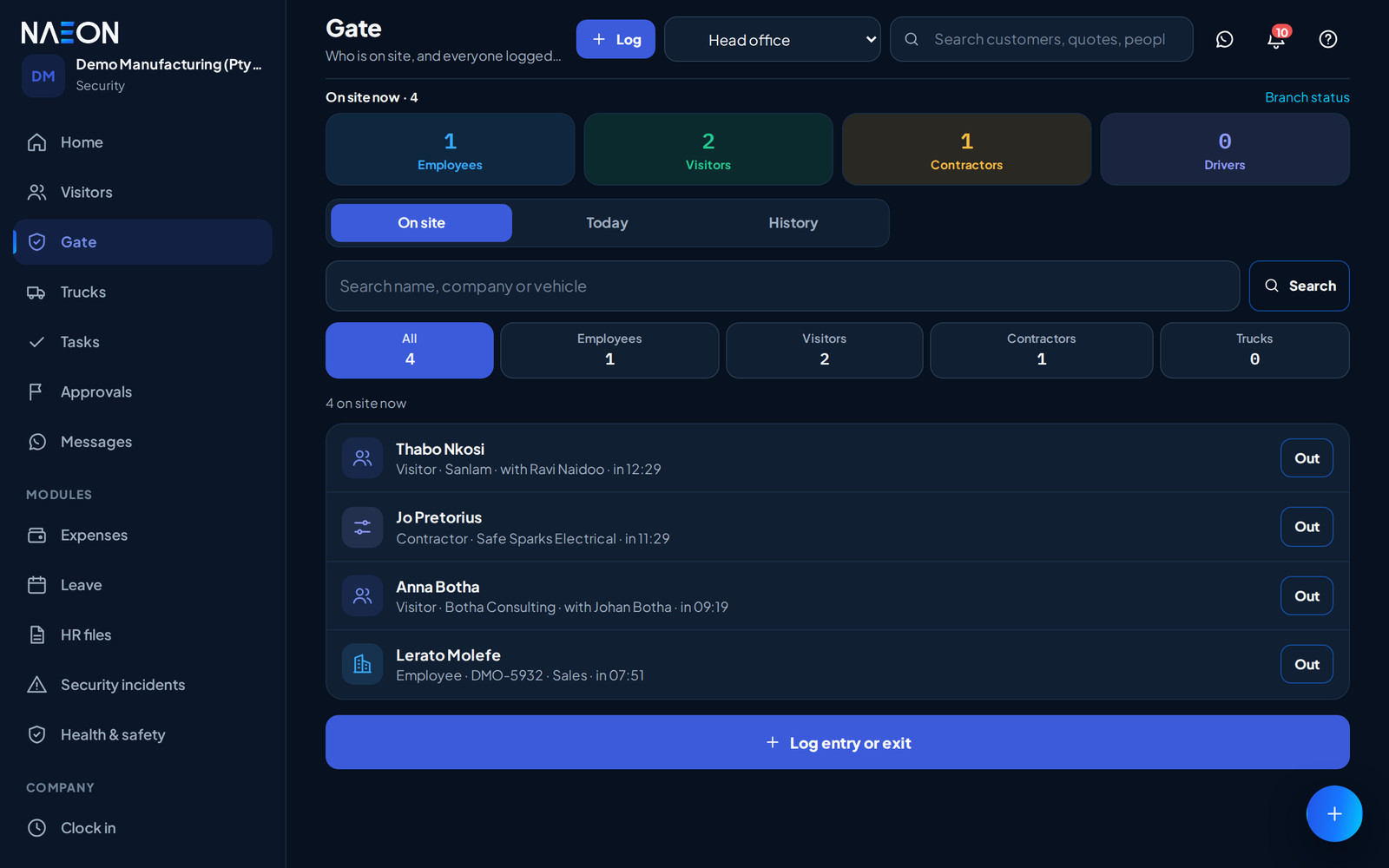Viewport: 1389px width, 868px height.
Task: Click the Trucks icon in sidebar
Action: coord(36,293)
